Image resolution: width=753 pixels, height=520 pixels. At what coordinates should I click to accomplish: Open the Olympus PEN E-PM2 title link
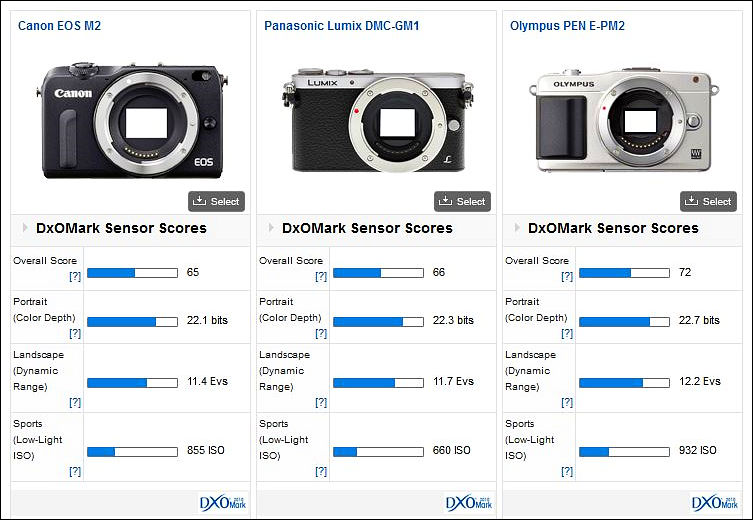coord(567,25)
